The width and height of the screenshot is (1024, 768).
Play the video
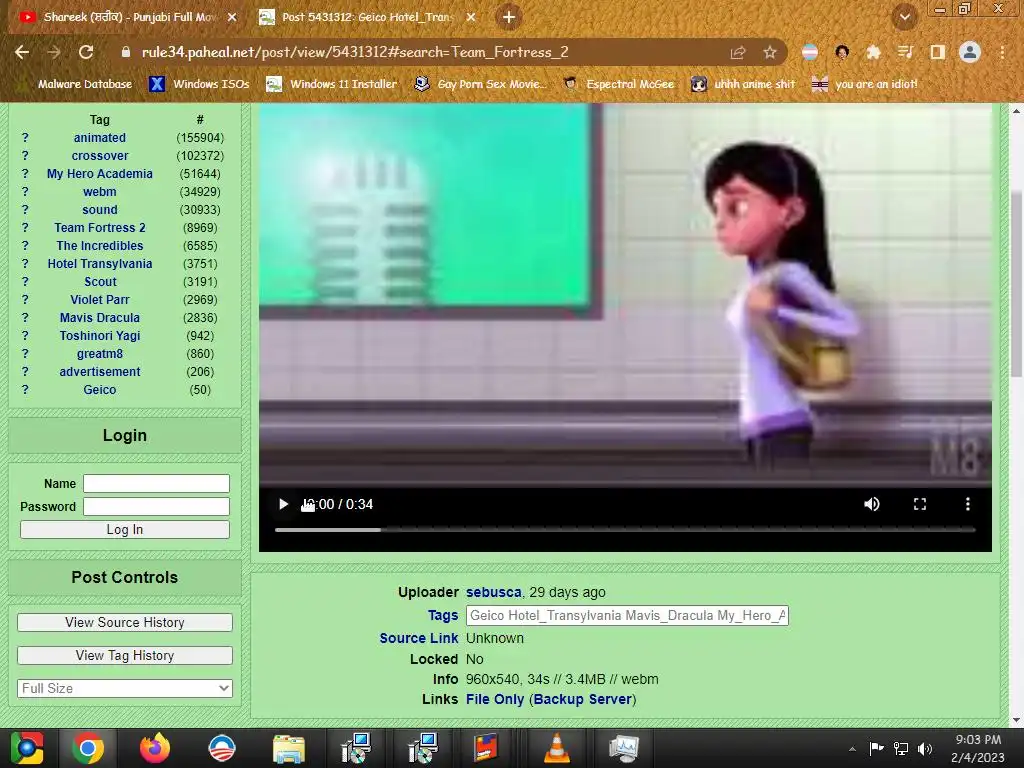pyautogui.click(x=283, y=504)
